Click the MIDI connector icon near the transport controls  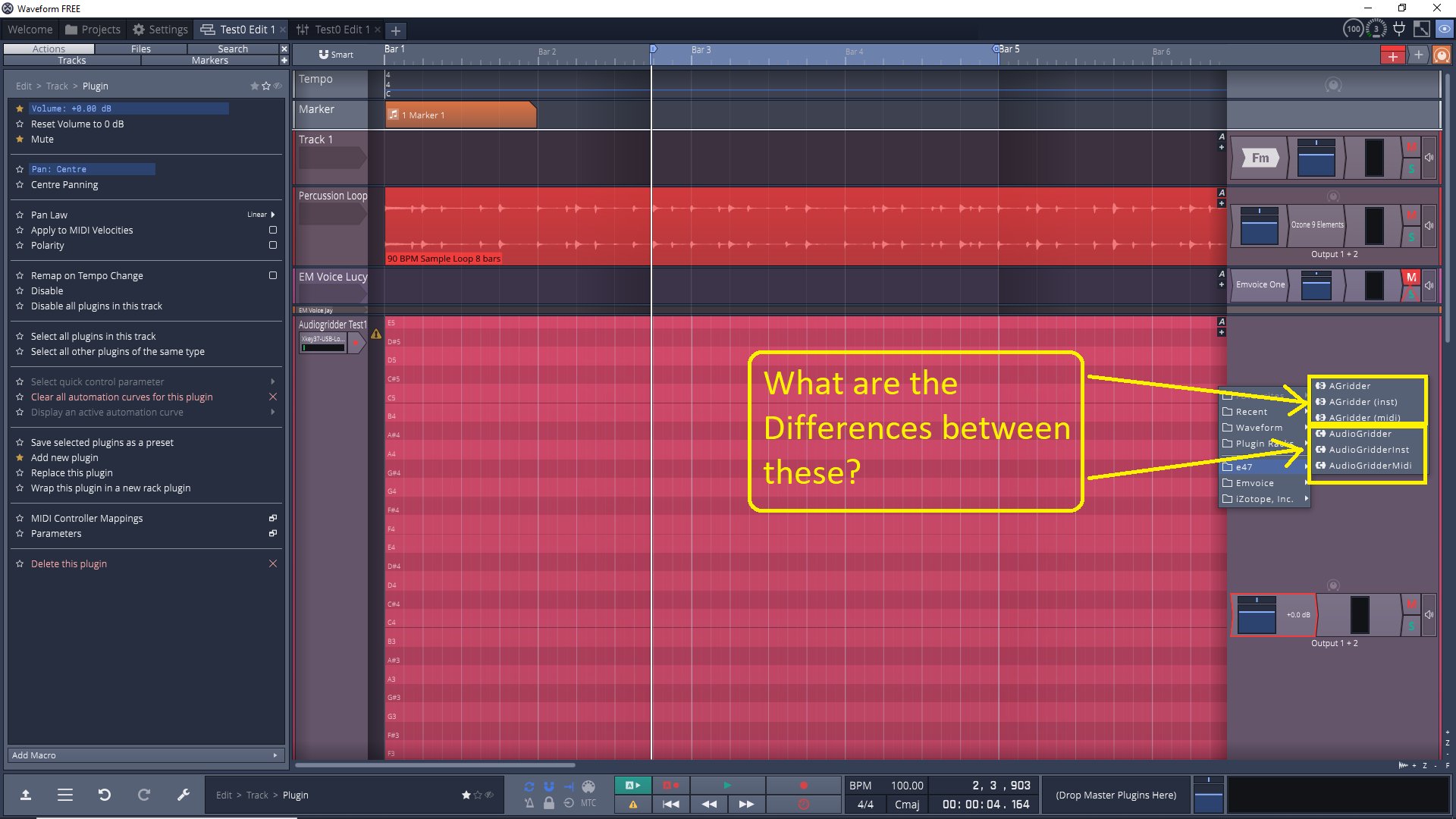click(x=588, y=786)
